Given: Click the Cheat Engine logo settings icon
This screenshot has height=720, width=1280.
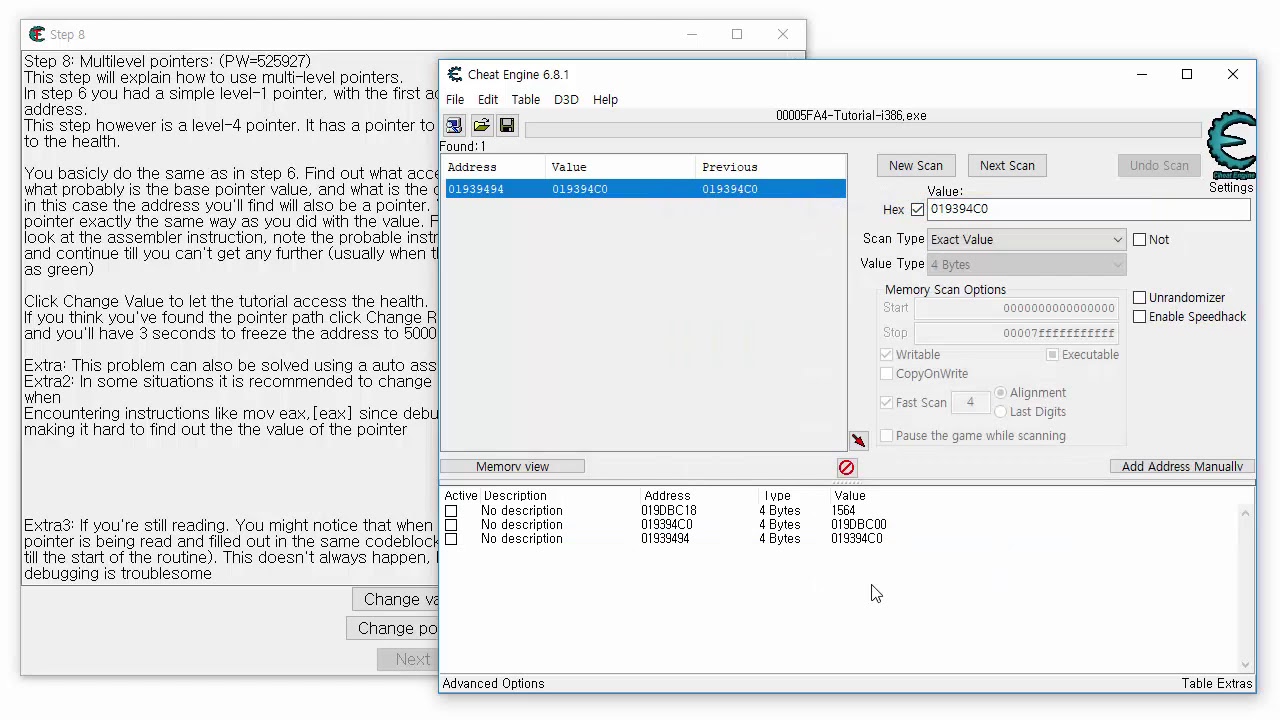Looking at the screenshot, I should point(1231,146).
